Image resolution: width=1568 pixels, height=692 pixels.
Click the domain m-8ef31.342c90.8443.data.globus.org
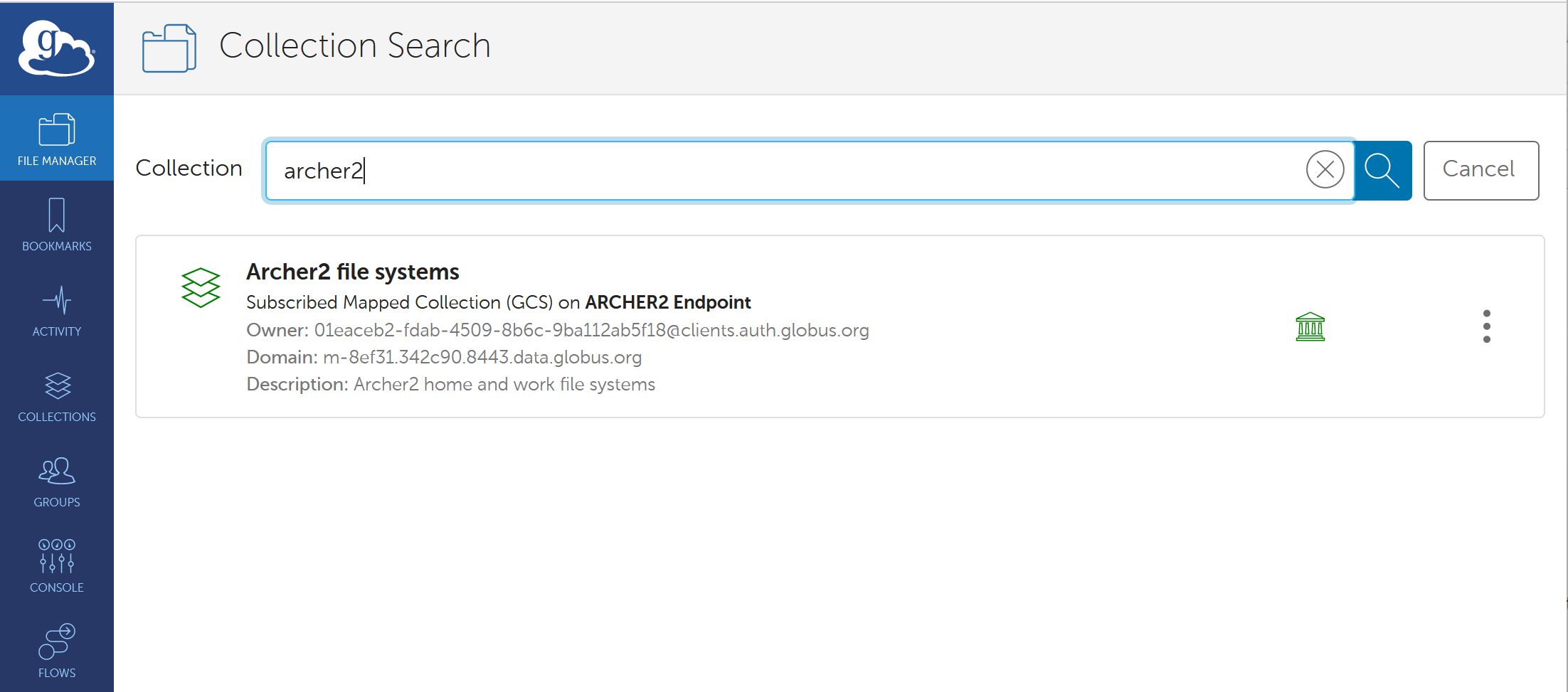[482, 357]
